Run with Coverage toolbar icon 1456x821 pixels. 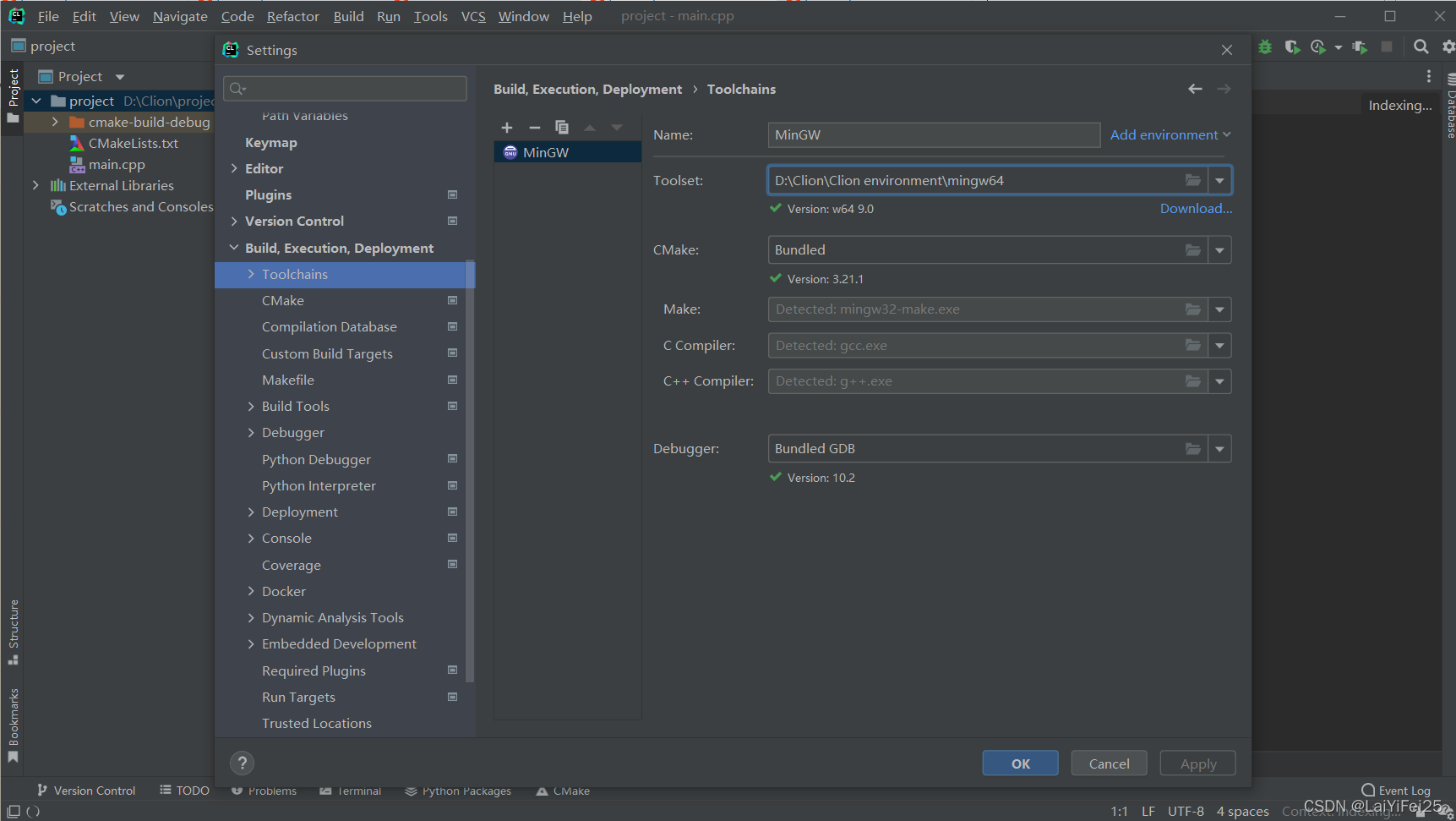pos(1292,47)
